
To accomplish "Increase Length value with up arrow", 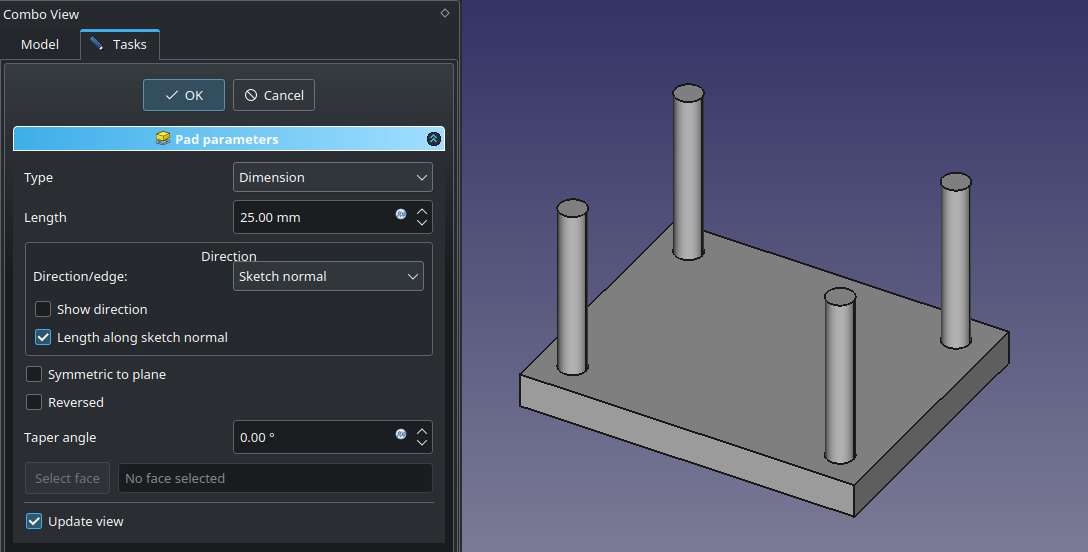I will (x=422, y=211).
